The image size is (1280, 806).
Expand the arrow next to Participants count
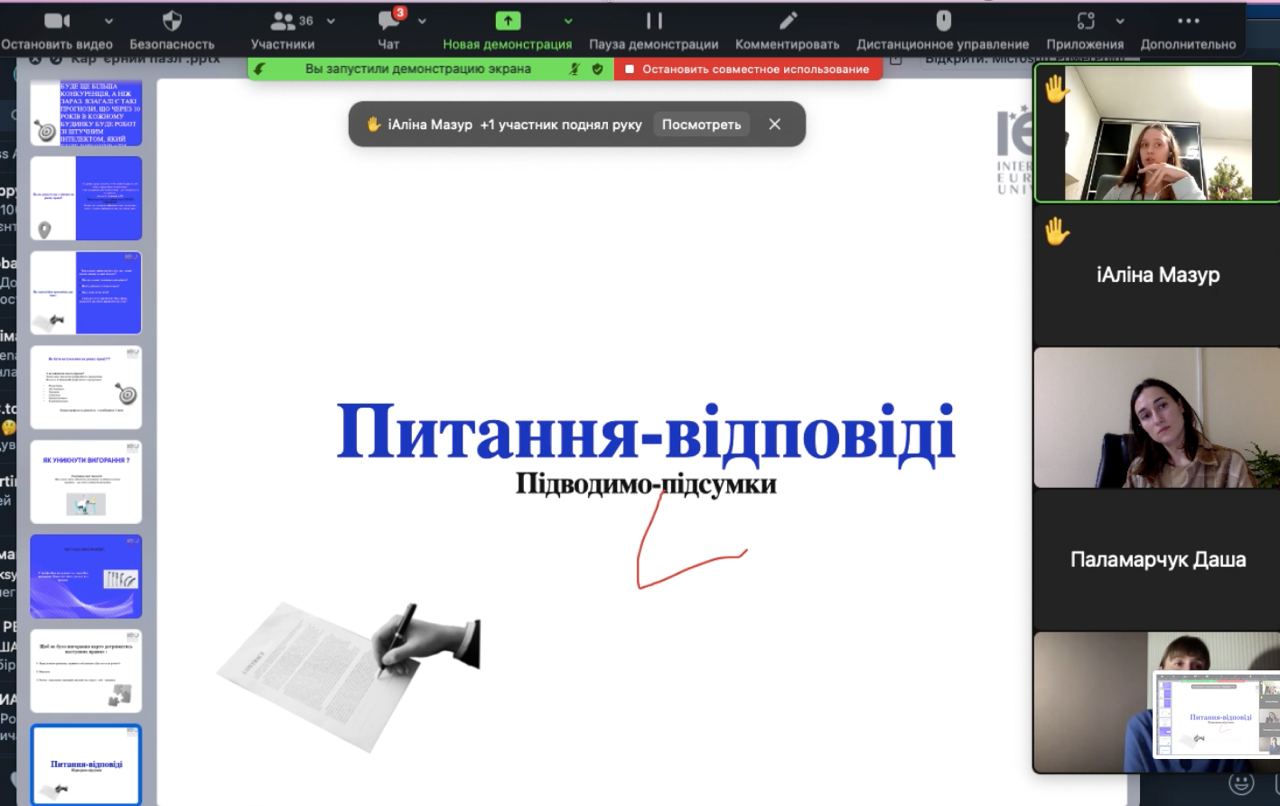(x=331, y=21)
